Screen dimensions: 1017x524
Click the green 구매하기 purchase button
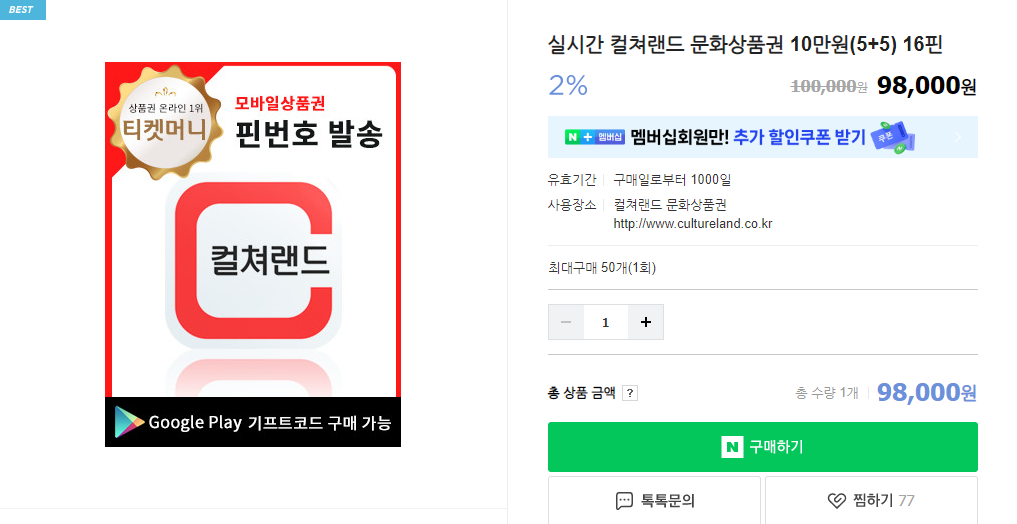point(763,447)
